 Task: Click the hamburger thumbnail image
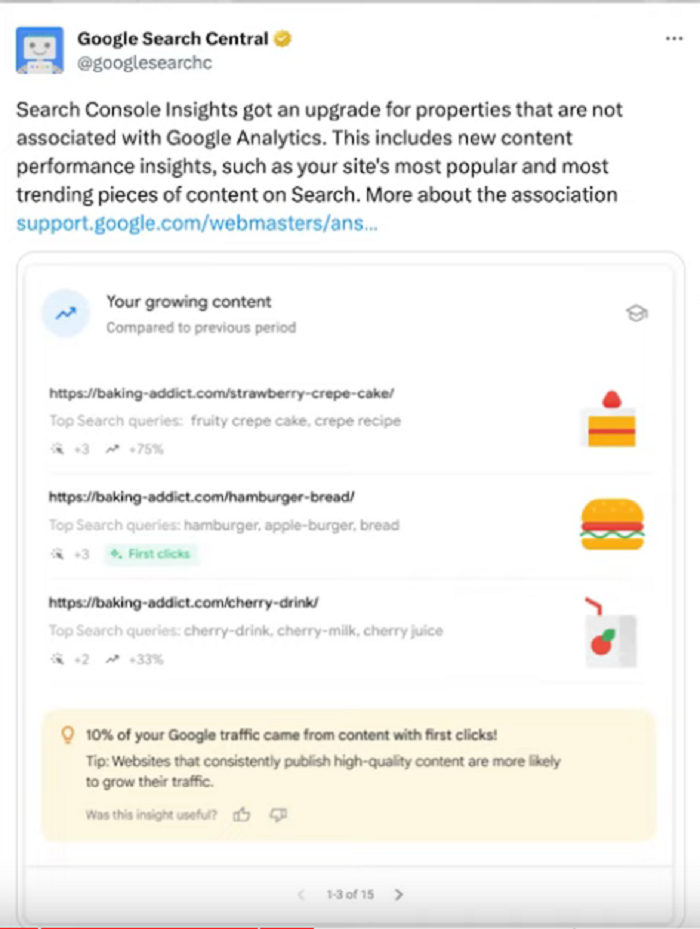point(612,523)
